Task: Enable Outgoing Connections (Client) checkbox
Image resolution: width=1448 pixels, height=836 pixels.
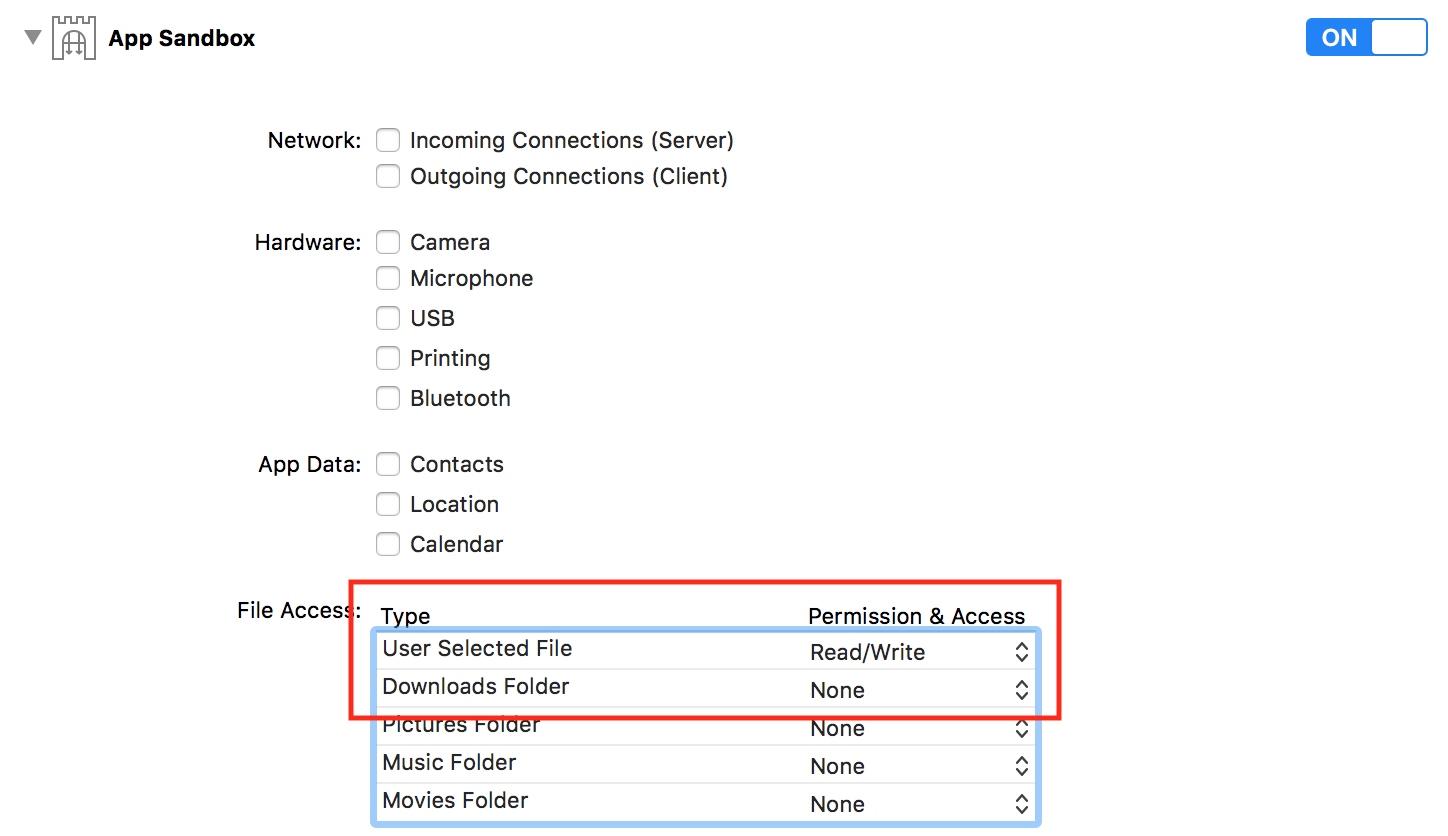Action: click(x=388, y=177)
